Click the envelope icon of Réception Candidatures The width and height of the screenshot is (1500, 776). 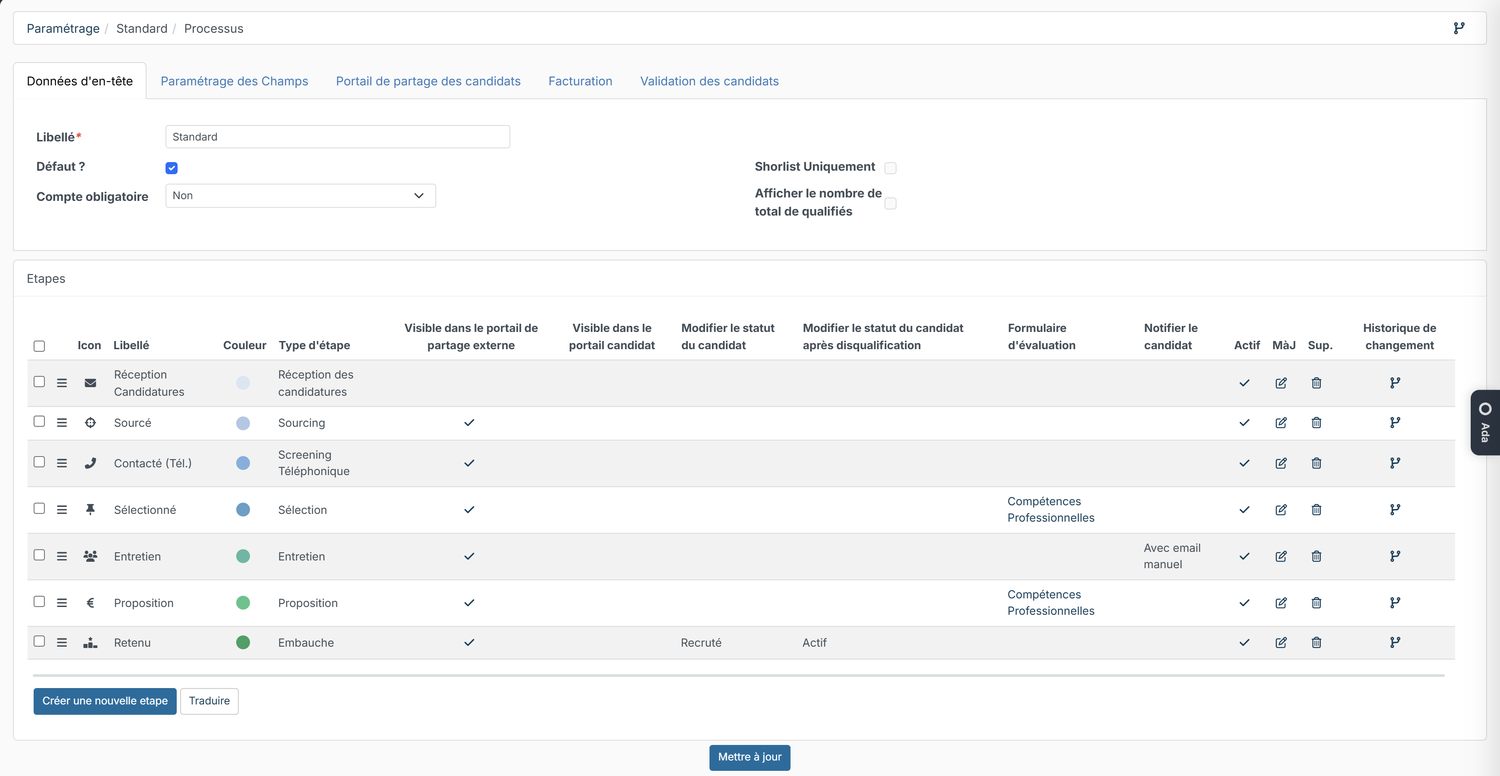pyautogui.click(x=90, y=383)
